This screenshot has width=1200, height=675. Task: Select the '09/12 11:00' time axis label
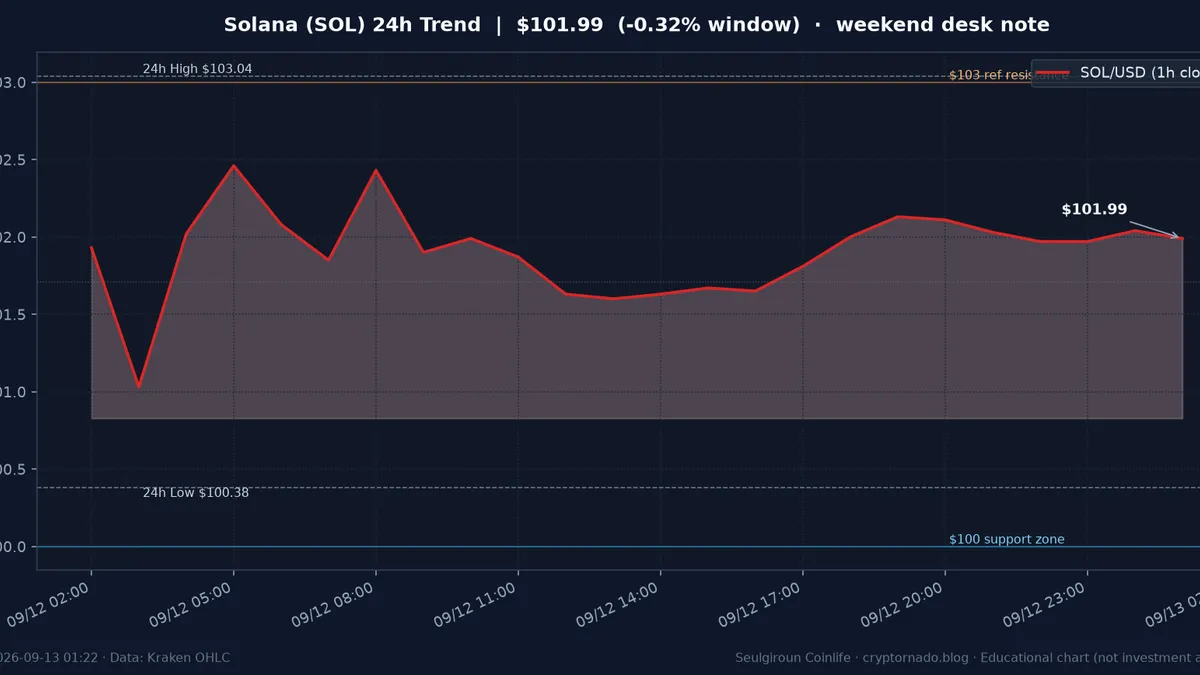476,605
